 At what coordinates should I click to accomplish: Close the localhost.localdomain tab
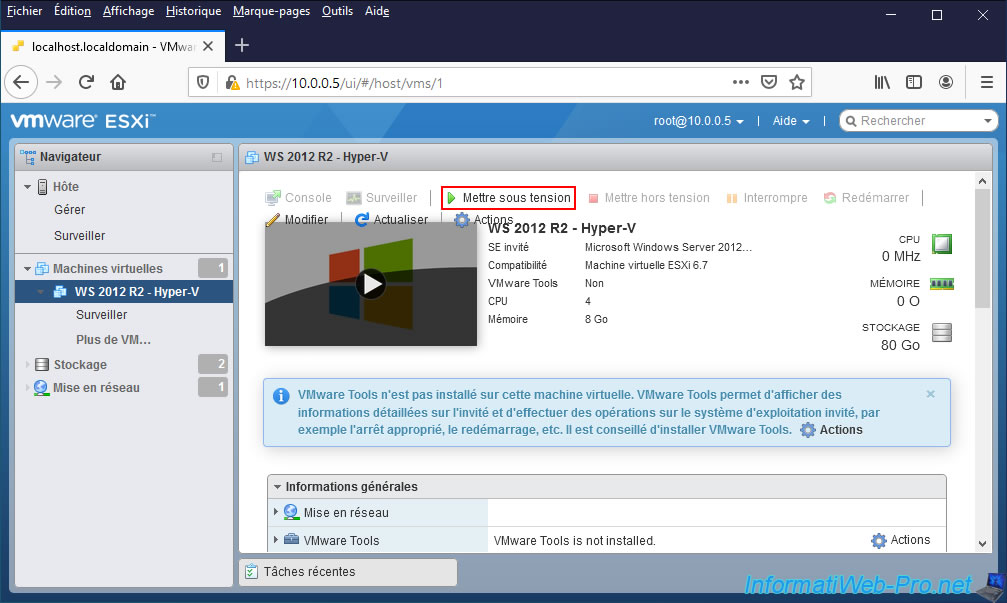tap(208, 46)
